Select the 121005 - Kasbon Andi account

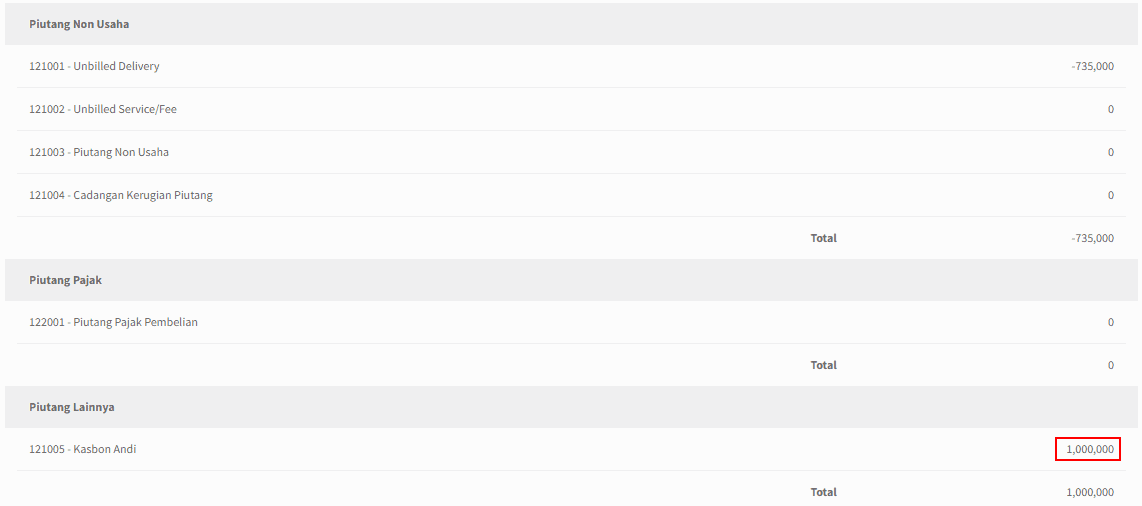82,449
